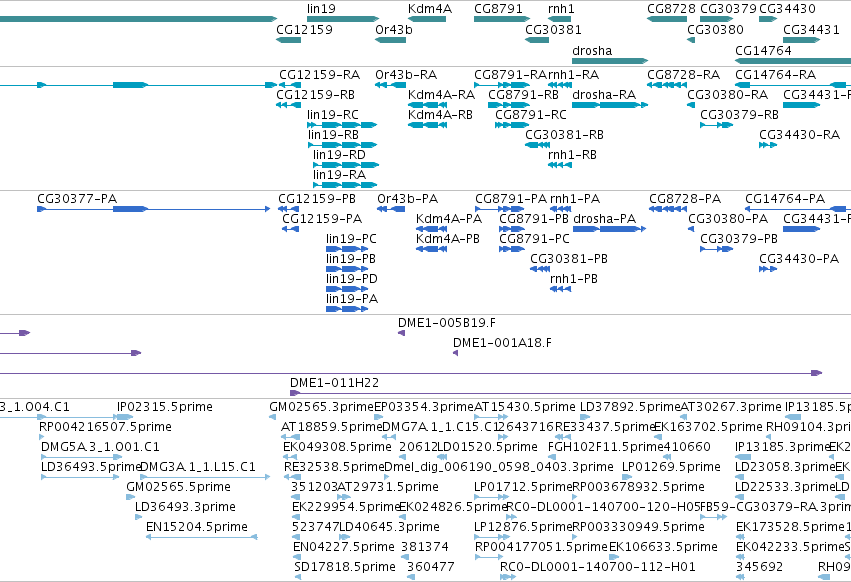Click the IP02315.5prime EST label
The width and height of the screenshot is (851, 582).
coord(165,407)
